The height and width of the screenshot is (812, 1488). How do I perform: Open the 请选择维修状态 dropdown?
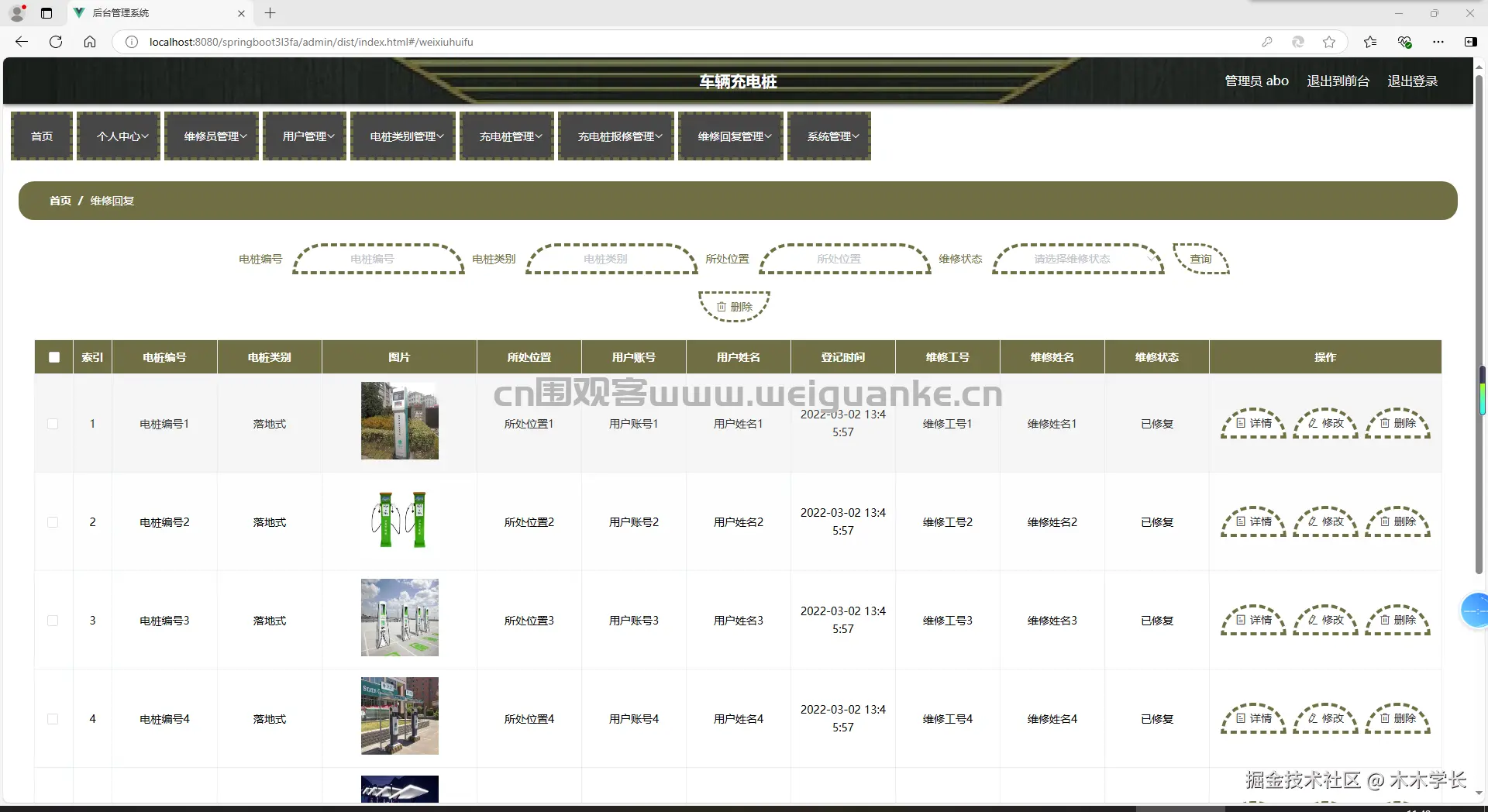point(1078,259)
